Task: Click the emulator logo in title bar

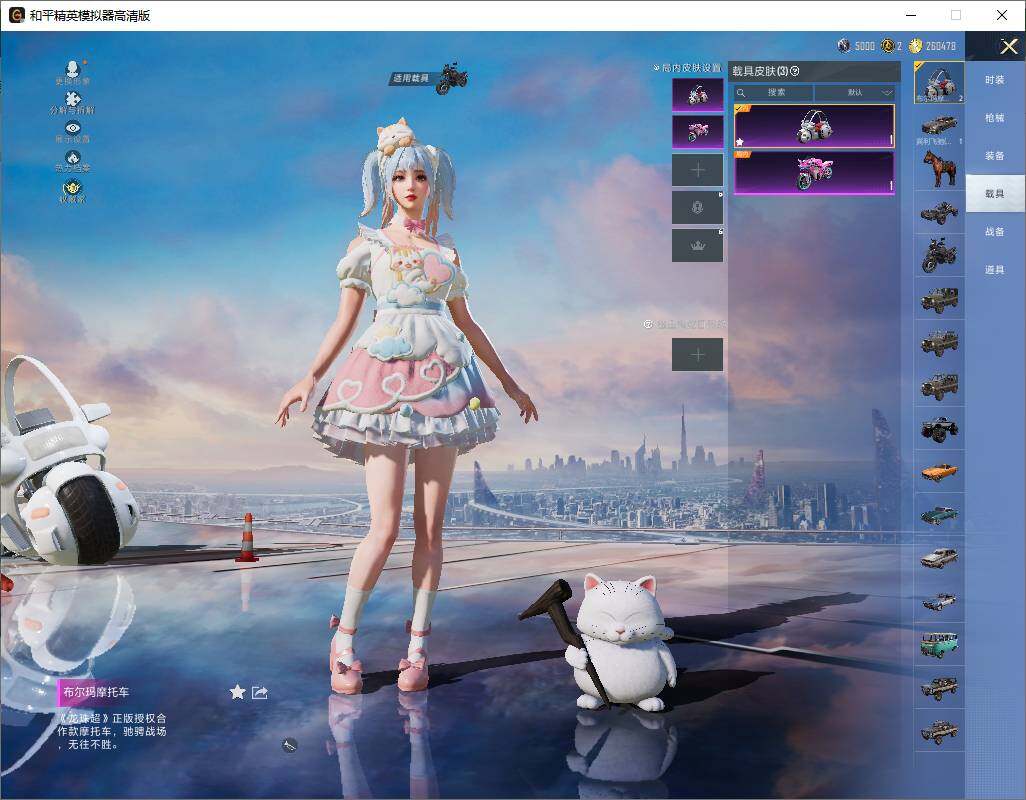Action: (x=16, y=15)
